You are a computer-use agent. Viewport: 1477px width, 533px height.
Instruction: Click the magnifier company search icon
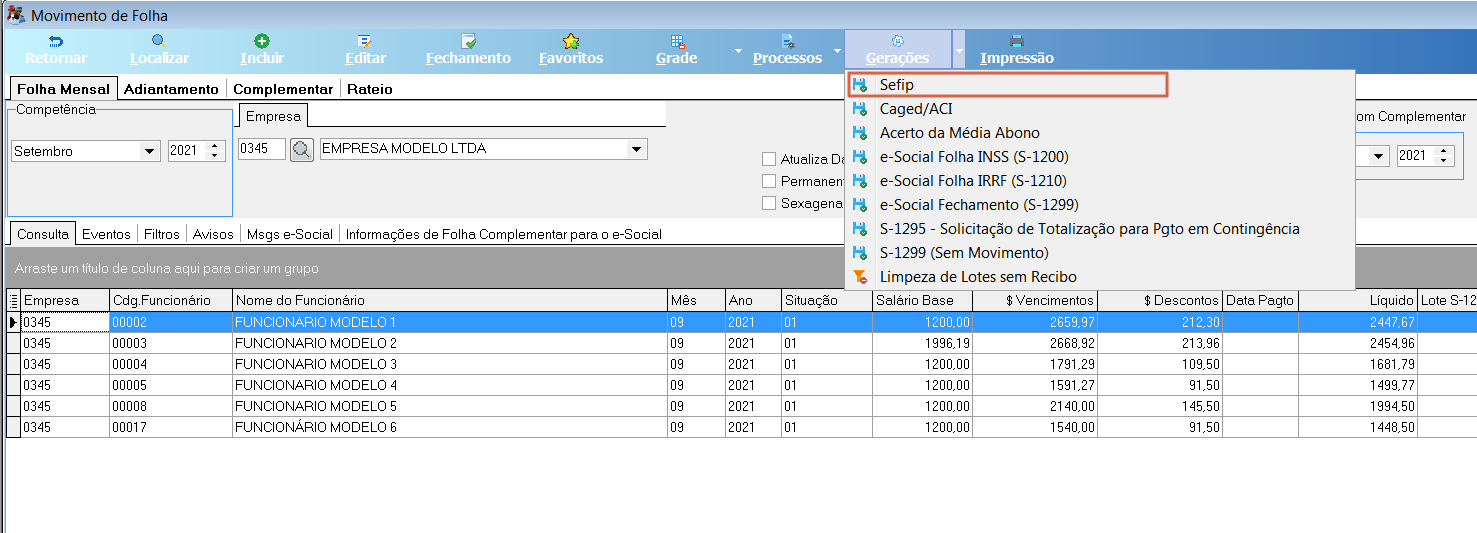click(302, 150)
